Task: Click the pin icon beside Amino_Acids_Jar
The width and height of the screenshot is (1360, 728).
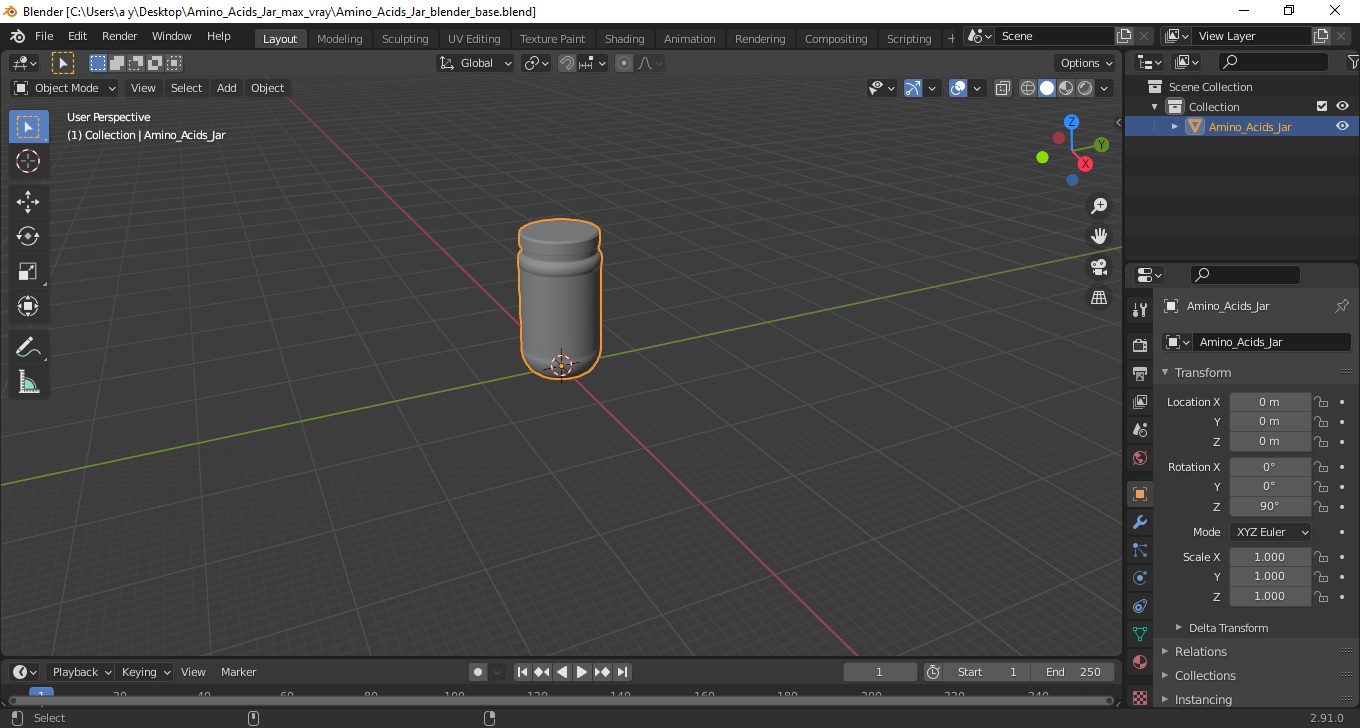Action: point(1342,306)
